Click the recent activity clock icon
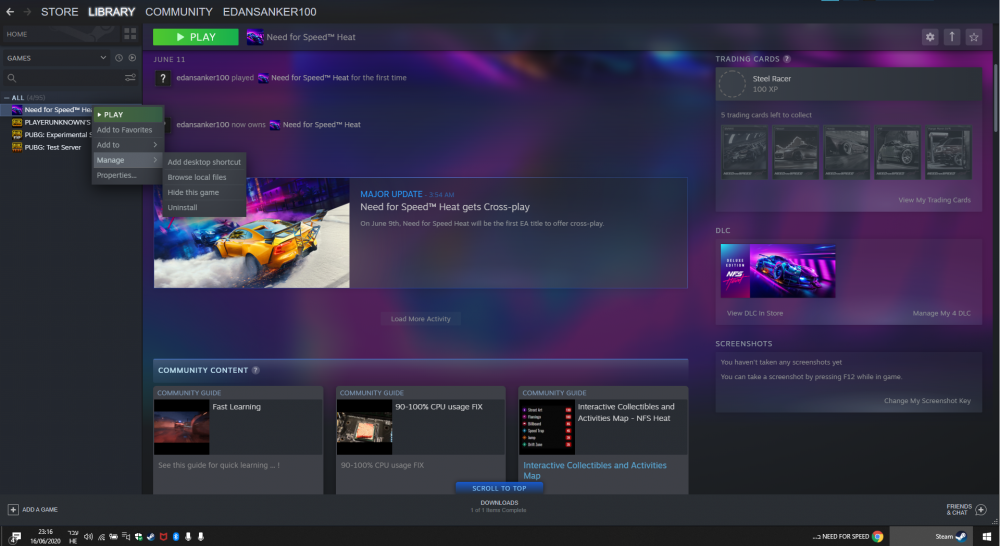The height and width of the screenshot is (546, 1000). pyautogui.click(x=119, y=58)
